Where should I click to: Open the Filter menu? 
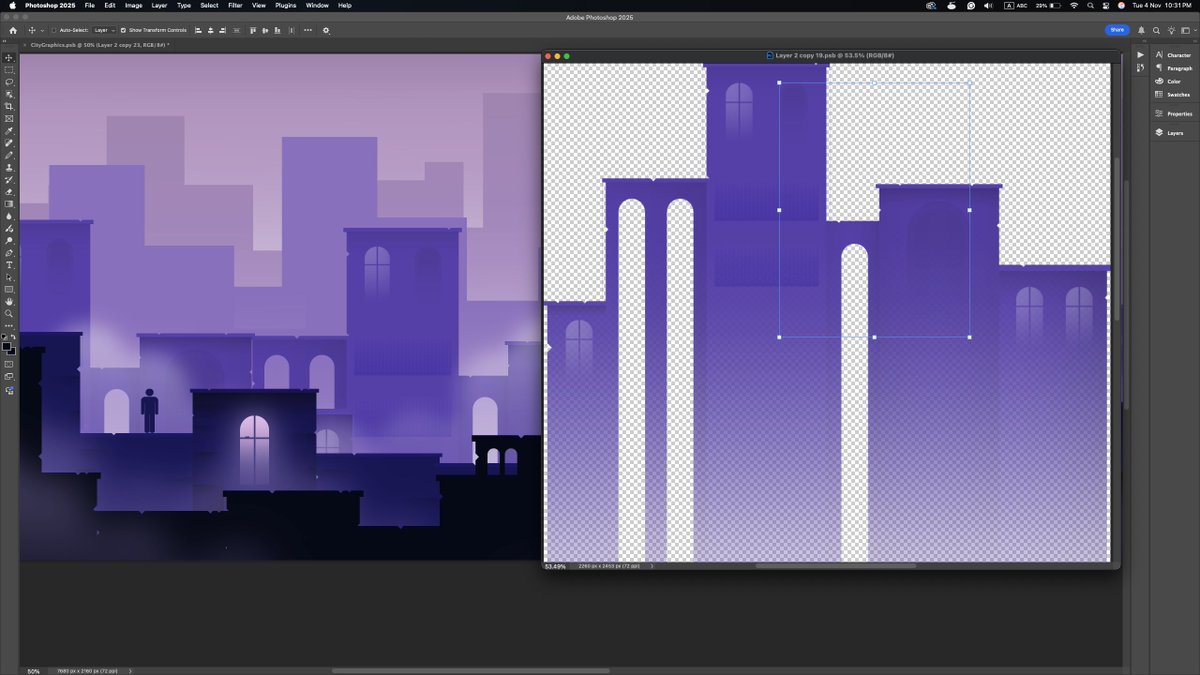[235, 5]
